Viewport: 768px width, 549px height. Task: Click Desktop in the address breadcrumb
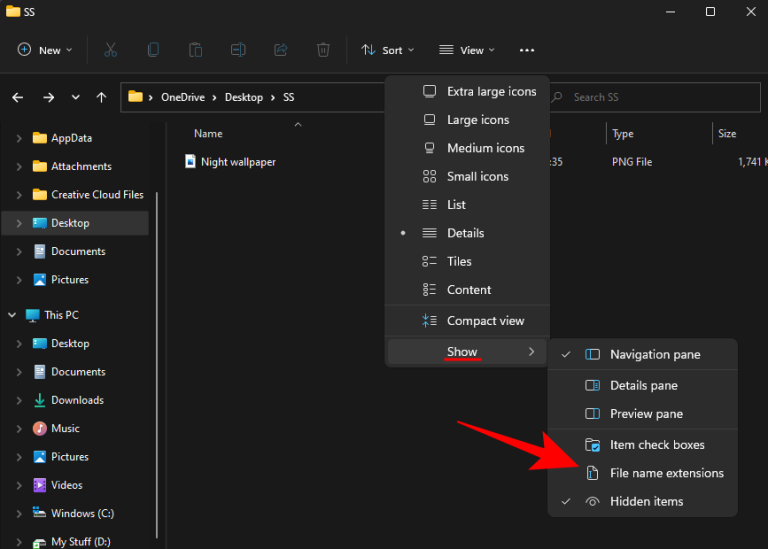(x=243, y=98)
